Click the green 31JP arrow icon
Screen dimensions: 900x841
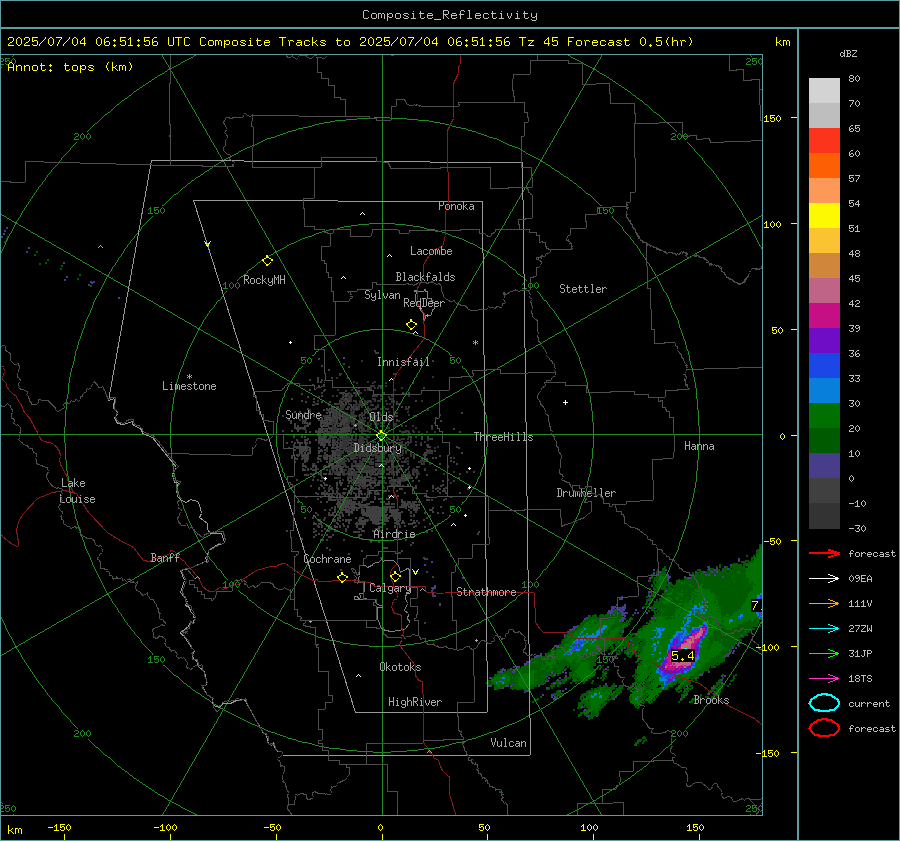click(x=824, y=653)
